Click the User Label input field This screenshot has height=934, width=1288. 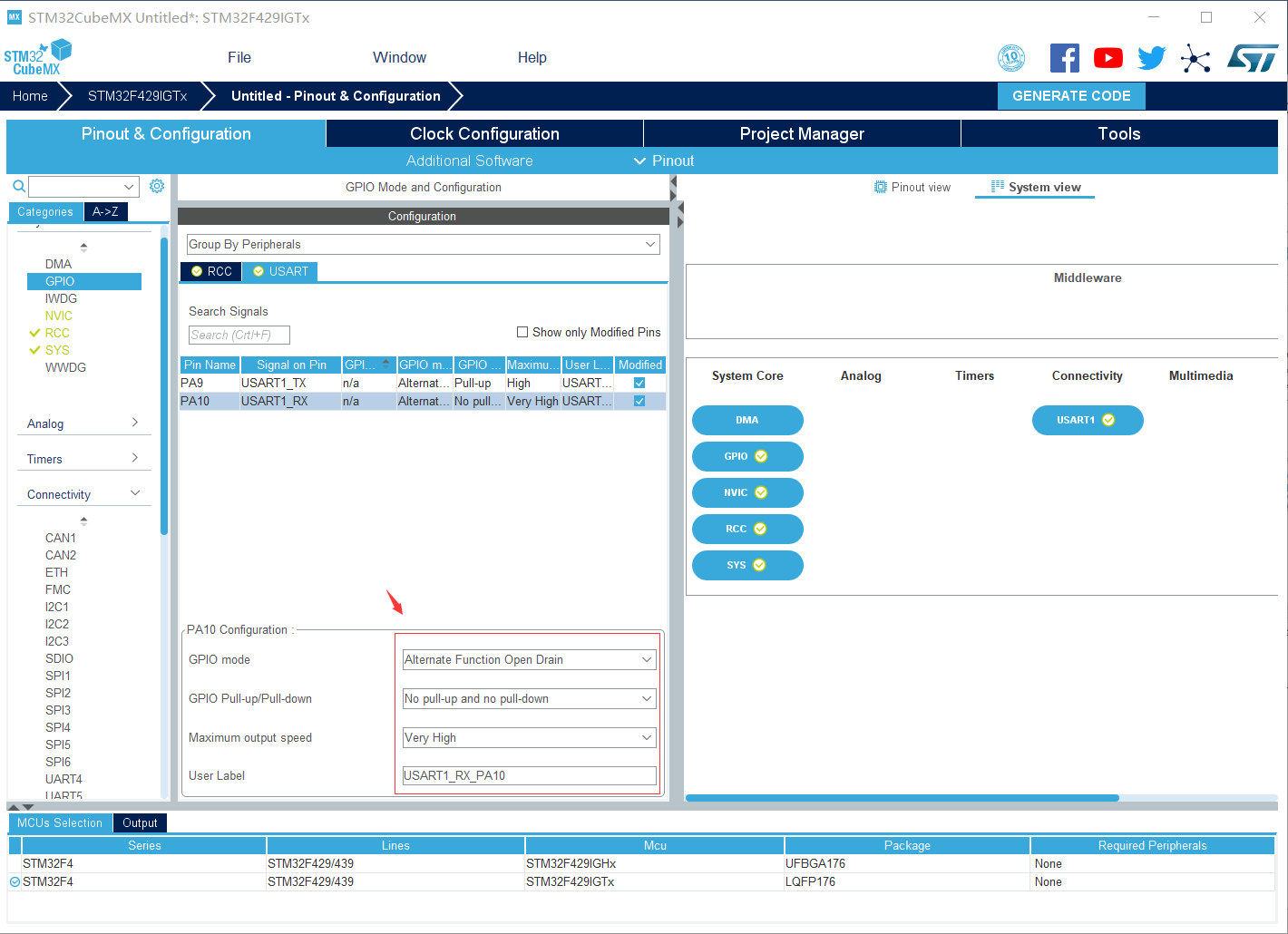pyautogui.click(x=529, y=775)
